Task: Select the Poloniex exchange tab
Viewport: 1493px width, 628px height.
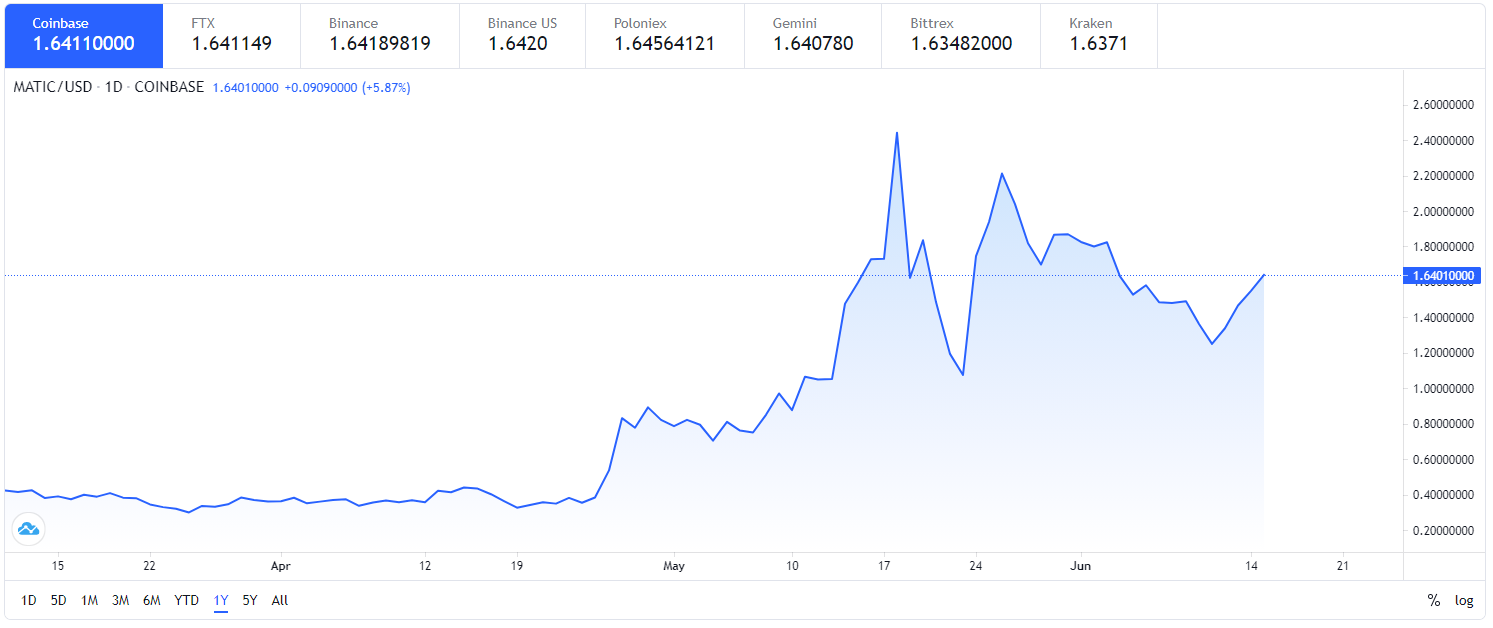Action: [665, 35]
